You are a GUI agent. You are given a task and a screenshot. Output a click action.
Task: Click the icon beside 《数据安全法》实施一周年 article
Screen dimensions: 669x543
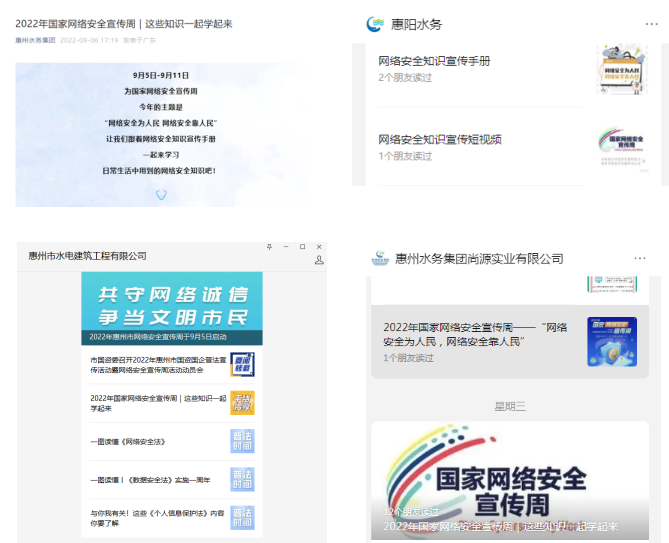(242, 480)
